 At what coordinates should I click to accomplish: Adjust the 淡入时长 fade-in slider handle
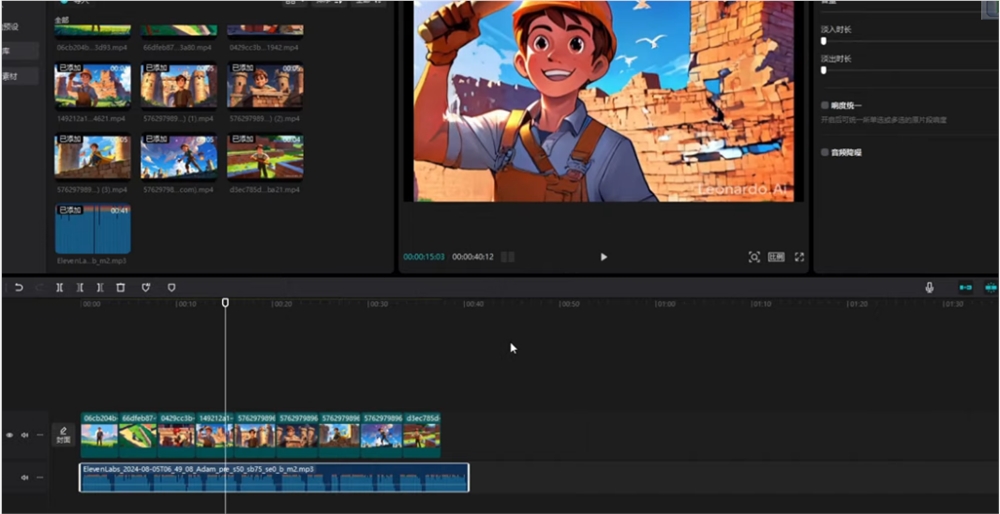[823, 41]
